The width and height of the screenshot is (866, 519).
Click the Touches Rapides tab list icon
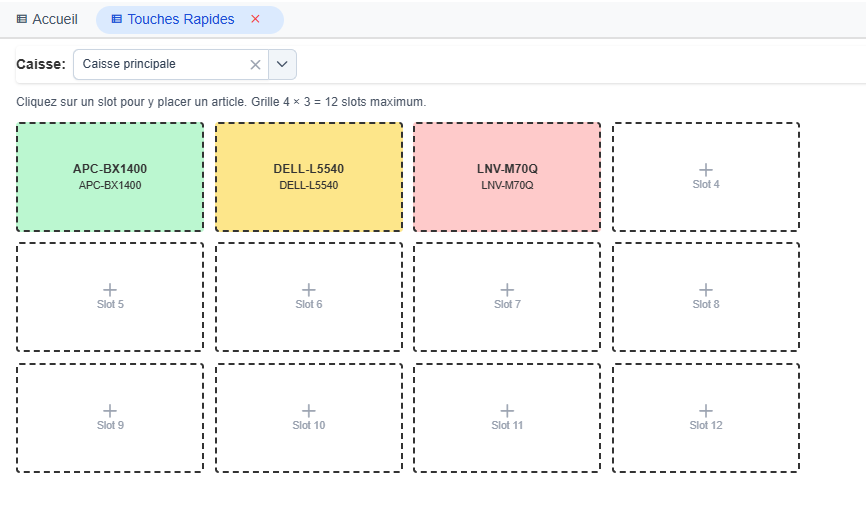(x=117, y=19)
